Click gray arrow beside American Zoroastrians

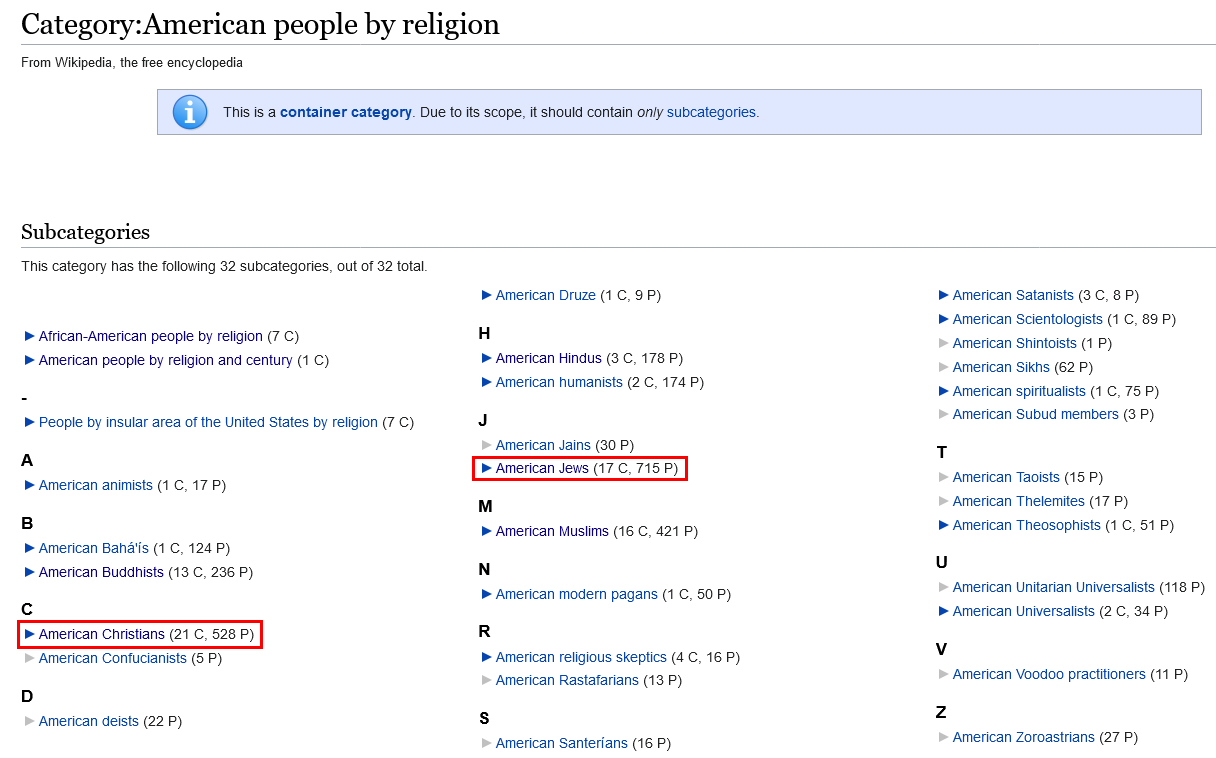(x=944, y=737)
